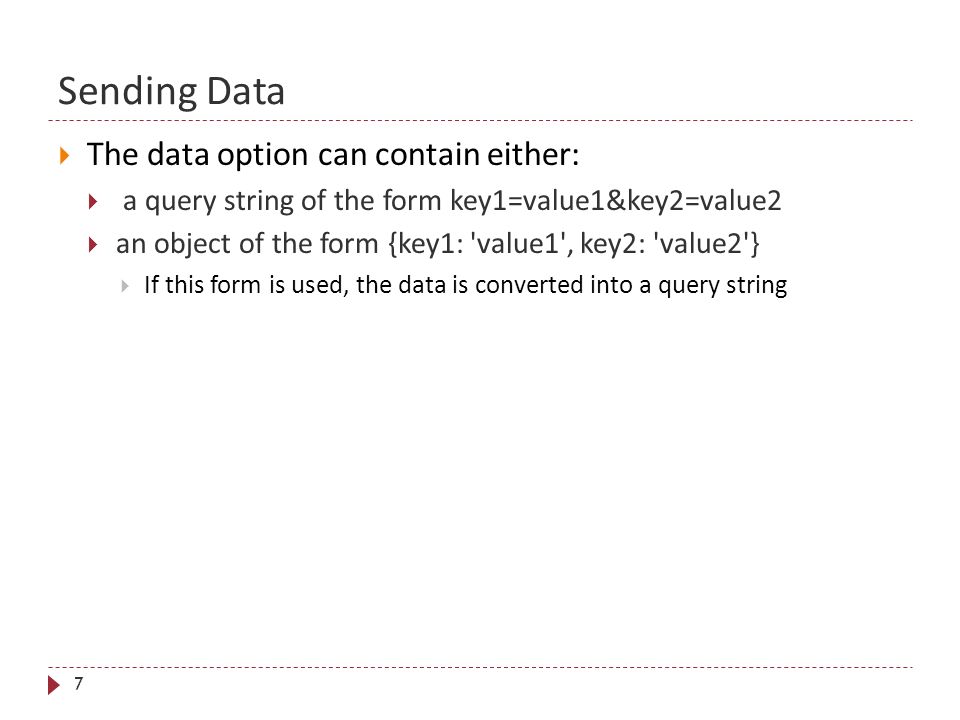Image resolution: width=960 pixels, height=720 pixels.
Task: Click the words 'a query string of the form'
Action: [x=282, y=201]
